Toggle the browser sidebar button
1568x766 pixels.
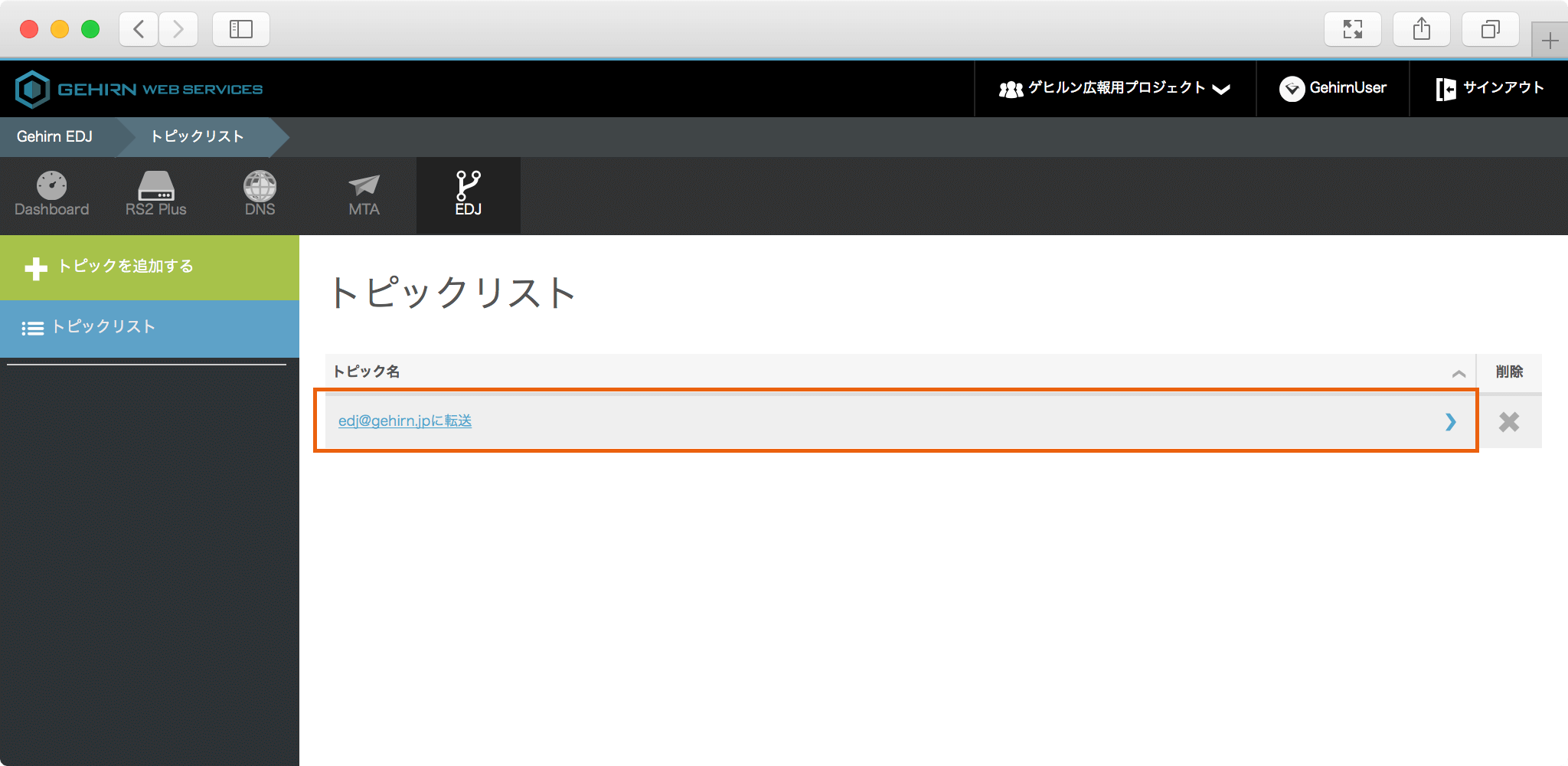pos(241,29)
